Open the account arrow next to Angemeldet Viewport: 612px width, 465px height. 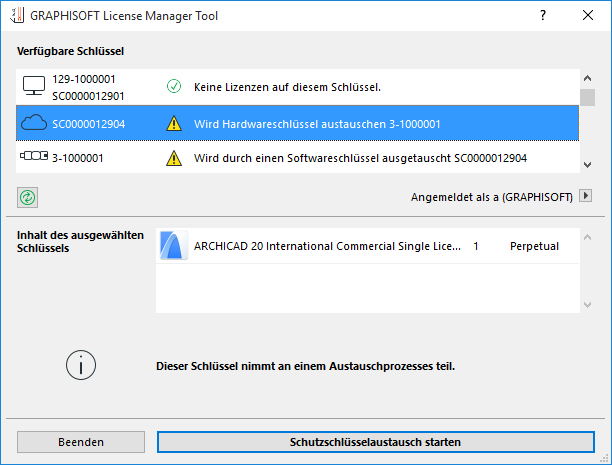586,197
